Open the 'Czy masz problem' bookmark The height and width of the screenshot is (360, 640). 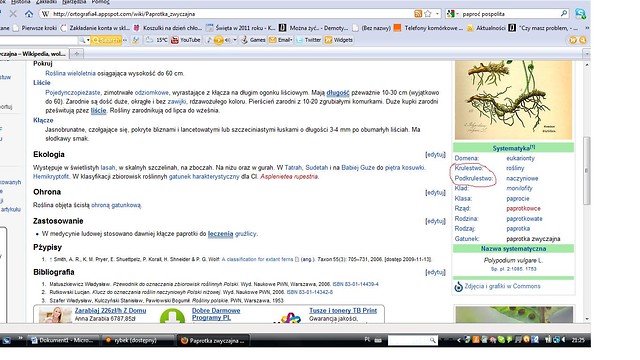click(543, 28)
